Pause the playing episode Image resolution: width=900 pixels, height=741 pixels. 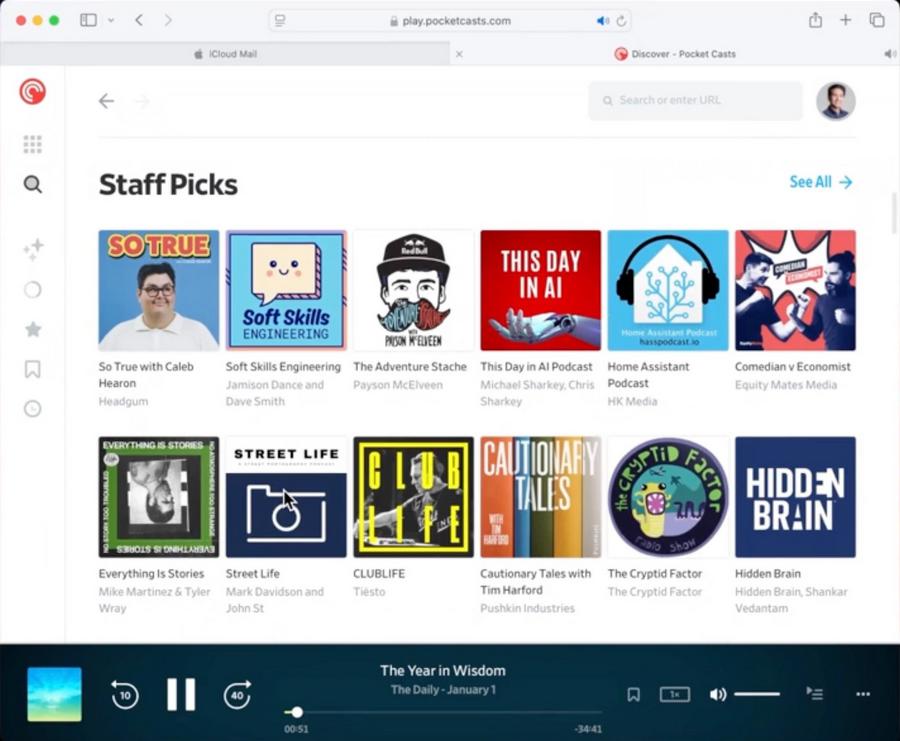tap(181, 695)
